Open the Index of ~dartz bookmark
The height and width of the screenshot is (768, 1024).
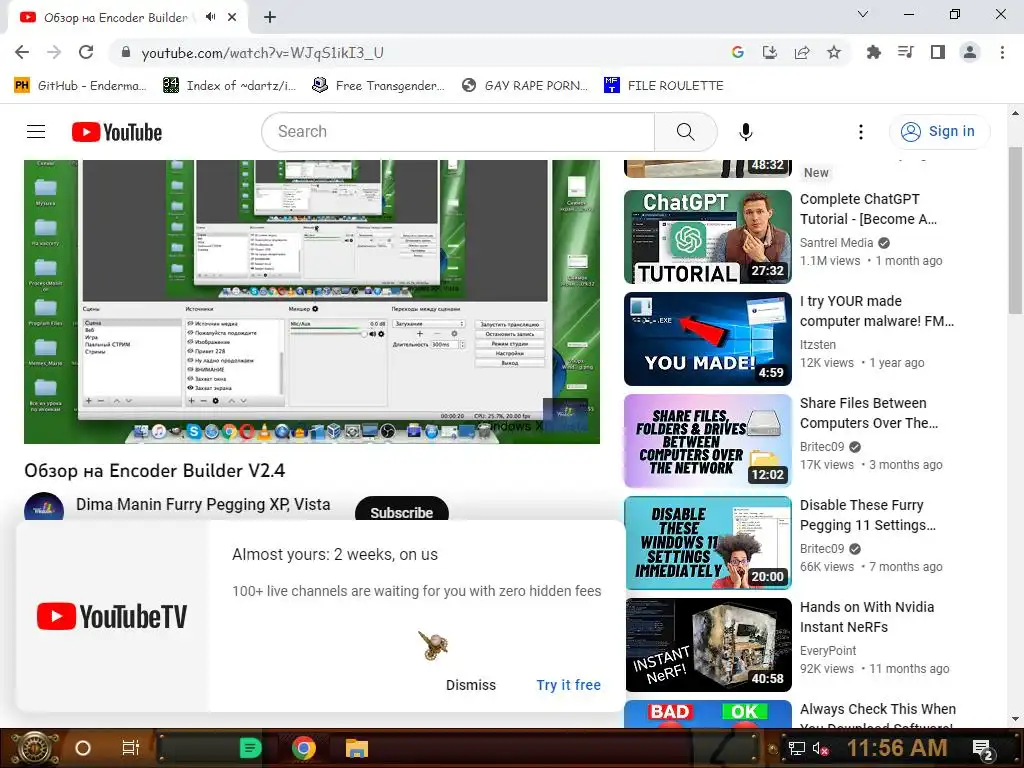(x=230, y=86)
